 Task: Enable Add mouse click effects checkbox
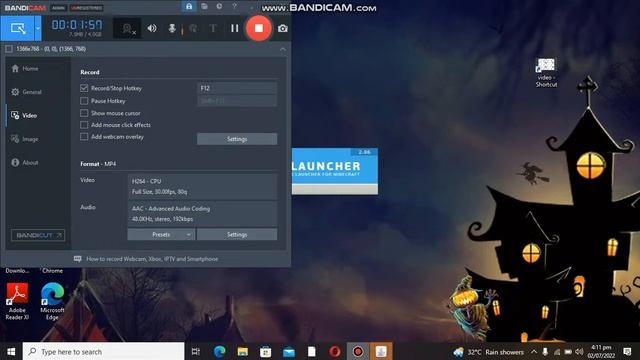point(84,125)
